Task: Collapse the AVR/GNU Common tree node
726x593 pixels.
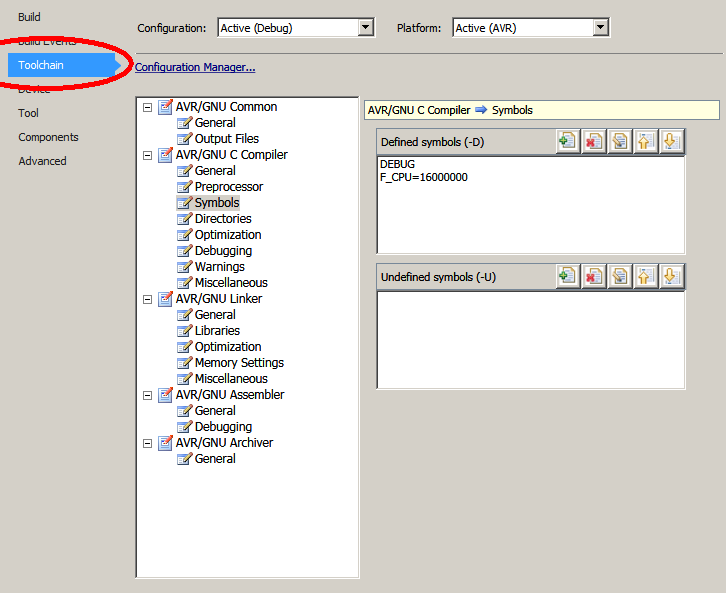Action: click(147, 107)
